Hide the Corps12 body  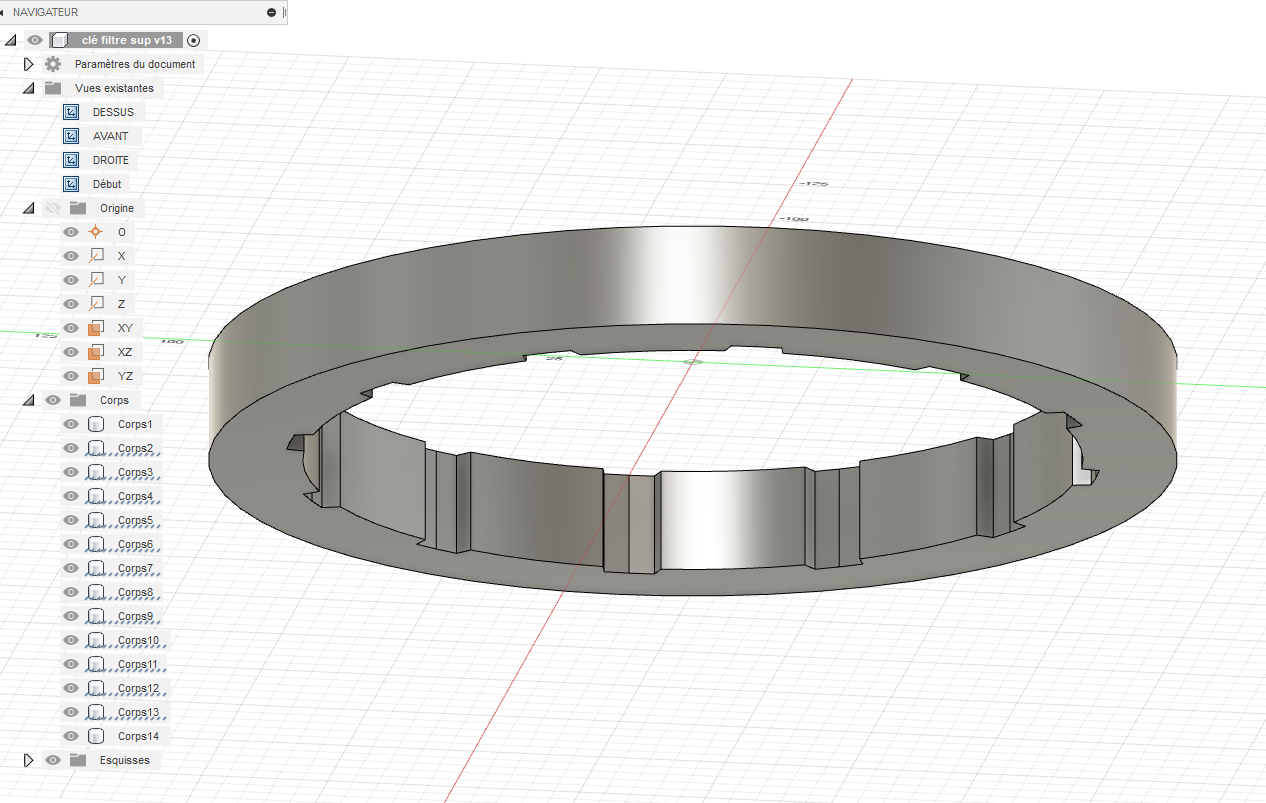click(71, 688)
